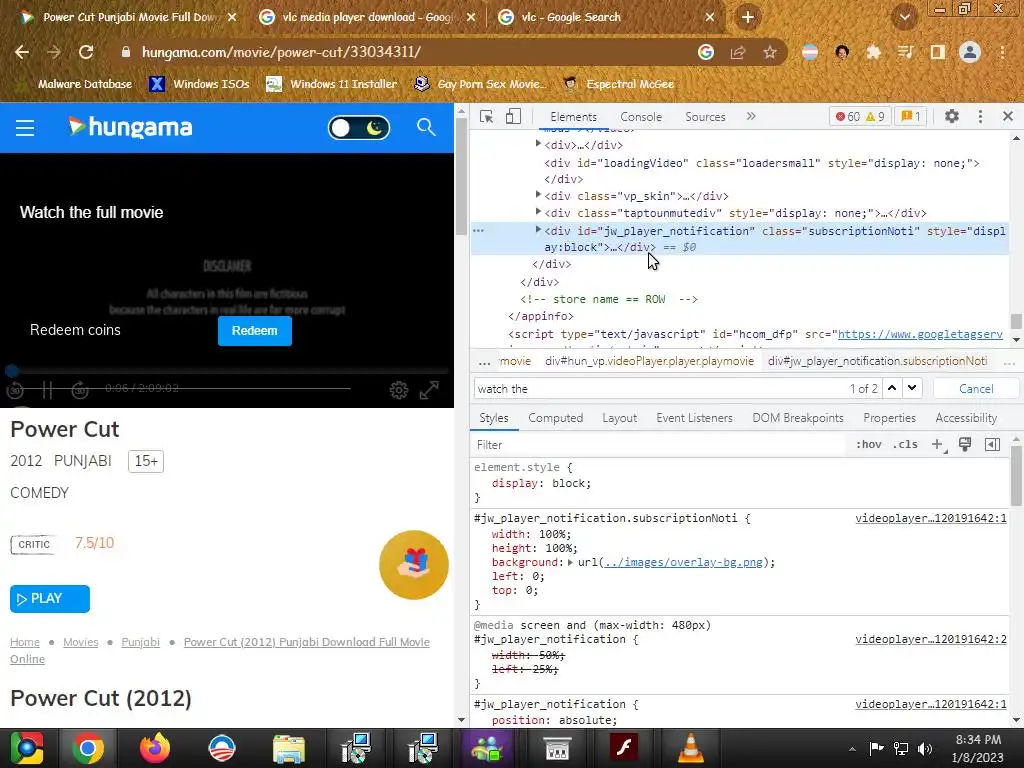
Task: Open the googletagservices script src link
Action: pos(920,334)
